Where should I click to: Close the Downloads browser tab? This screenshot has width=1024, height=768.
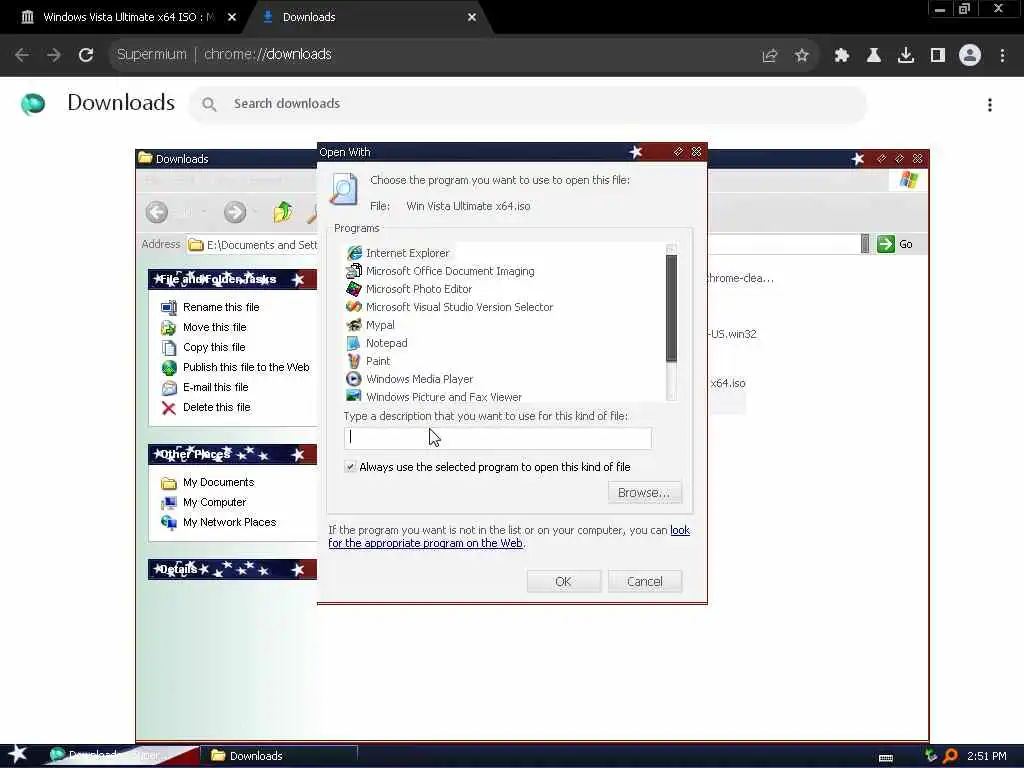click(472, 18)
